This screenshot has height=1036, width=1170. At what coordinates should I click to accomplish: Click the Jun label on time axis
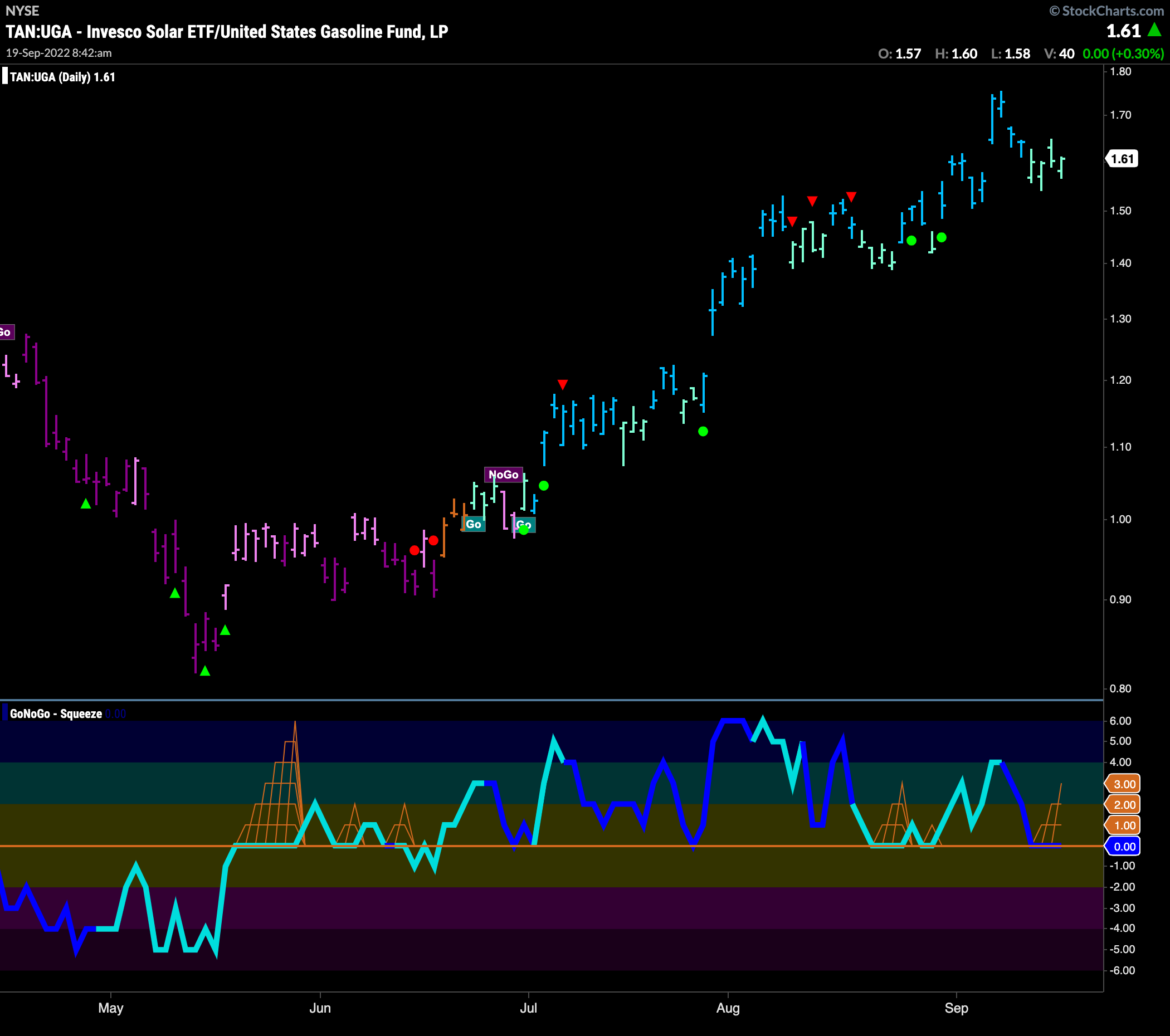coord(320,1008)
